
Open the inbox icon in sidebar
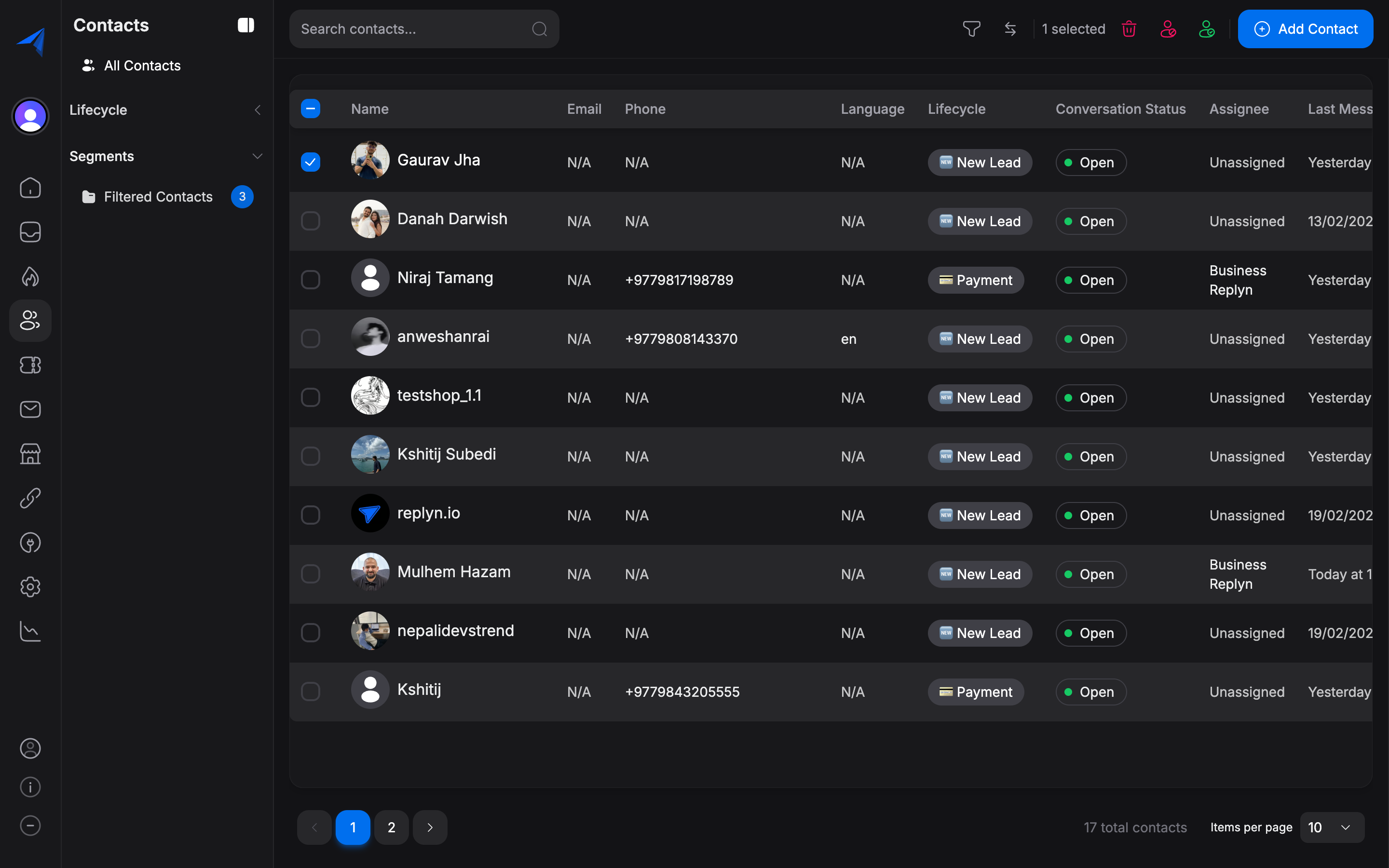click(x=30, y=232)
